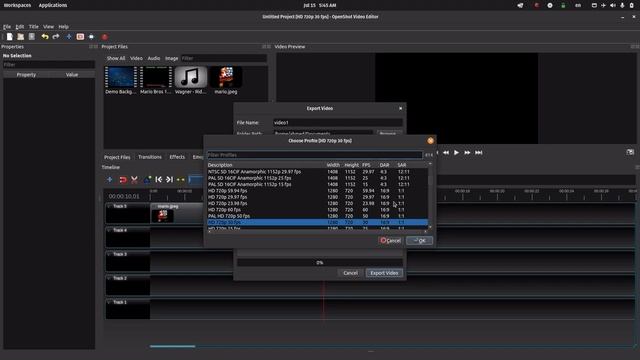Click Cancel in the Export Video dialog

[350, 273]
